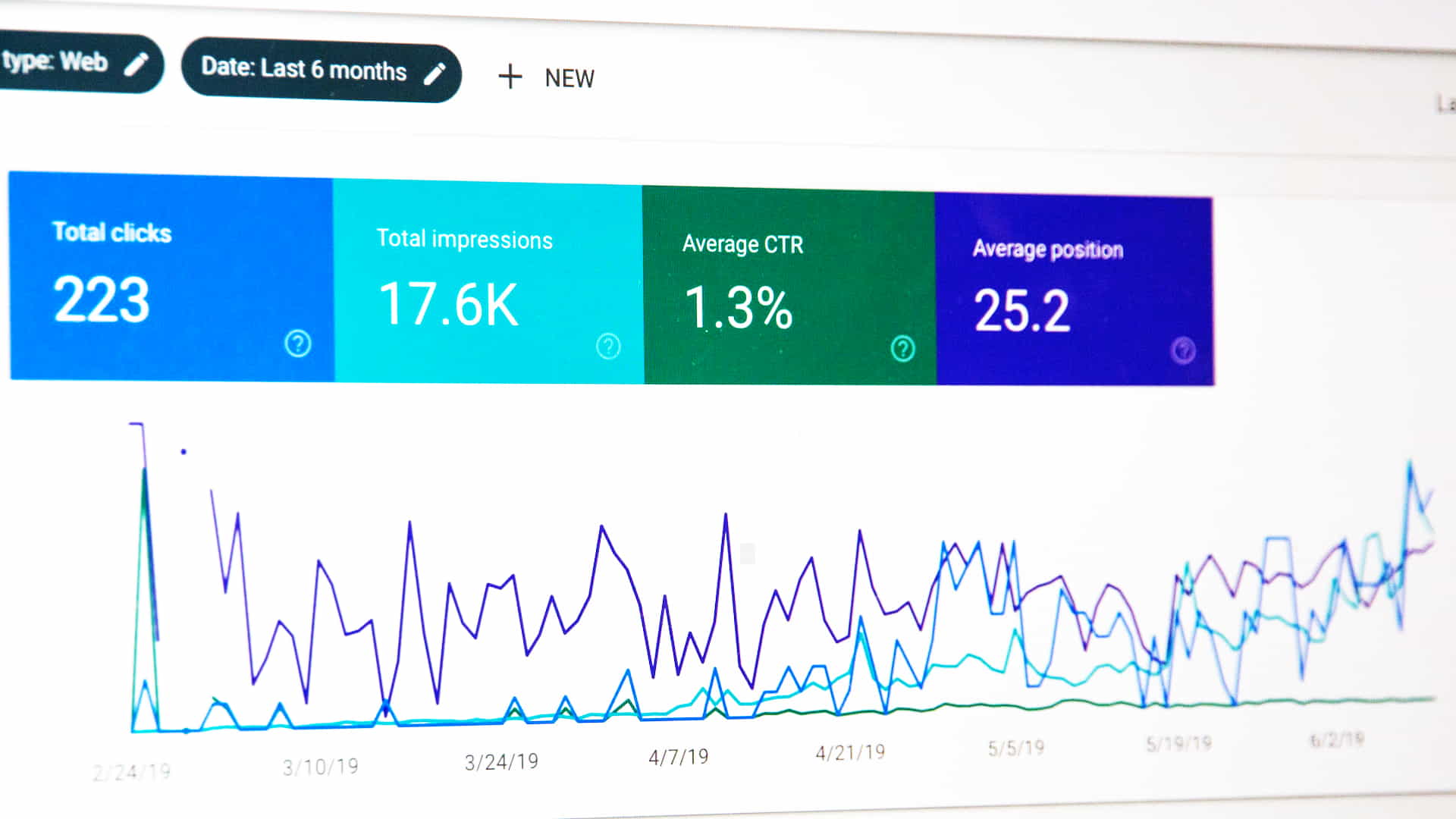1456x819 pixels.
Task: Open the Date: Last 6 months range picker
Action: (x=303, y=71)
